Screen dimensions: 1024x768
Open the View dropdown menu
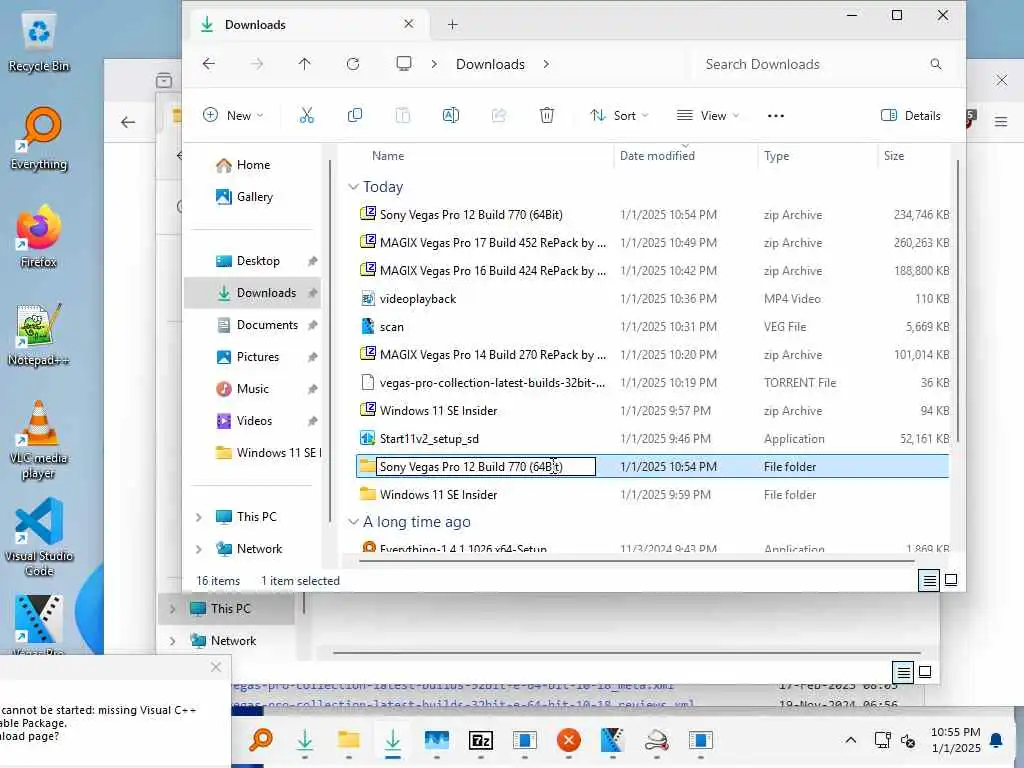point(707,116)
